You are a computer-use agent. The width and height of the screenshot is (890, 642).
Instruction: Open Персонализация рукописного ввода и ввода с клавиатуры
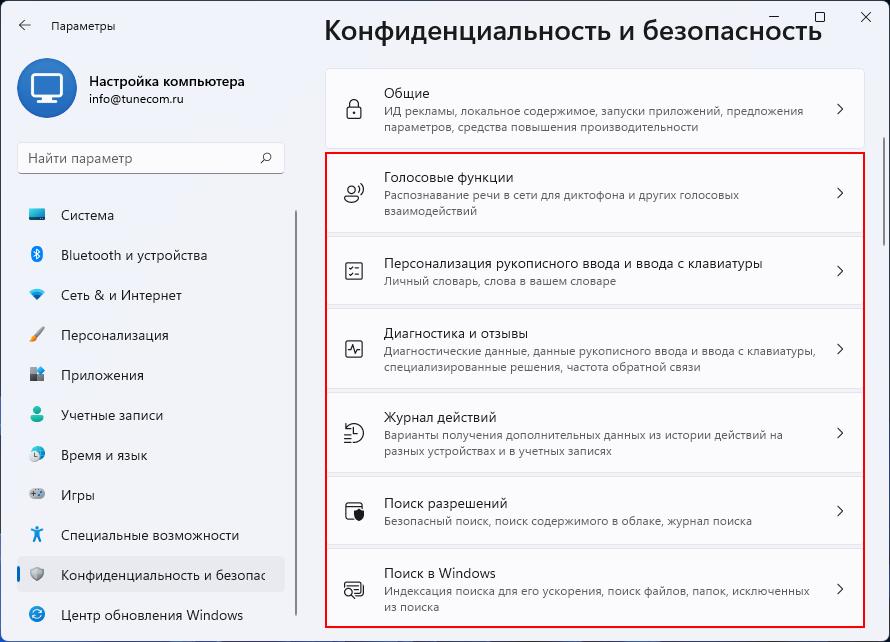pyautogui.click(x=595, y=271)
